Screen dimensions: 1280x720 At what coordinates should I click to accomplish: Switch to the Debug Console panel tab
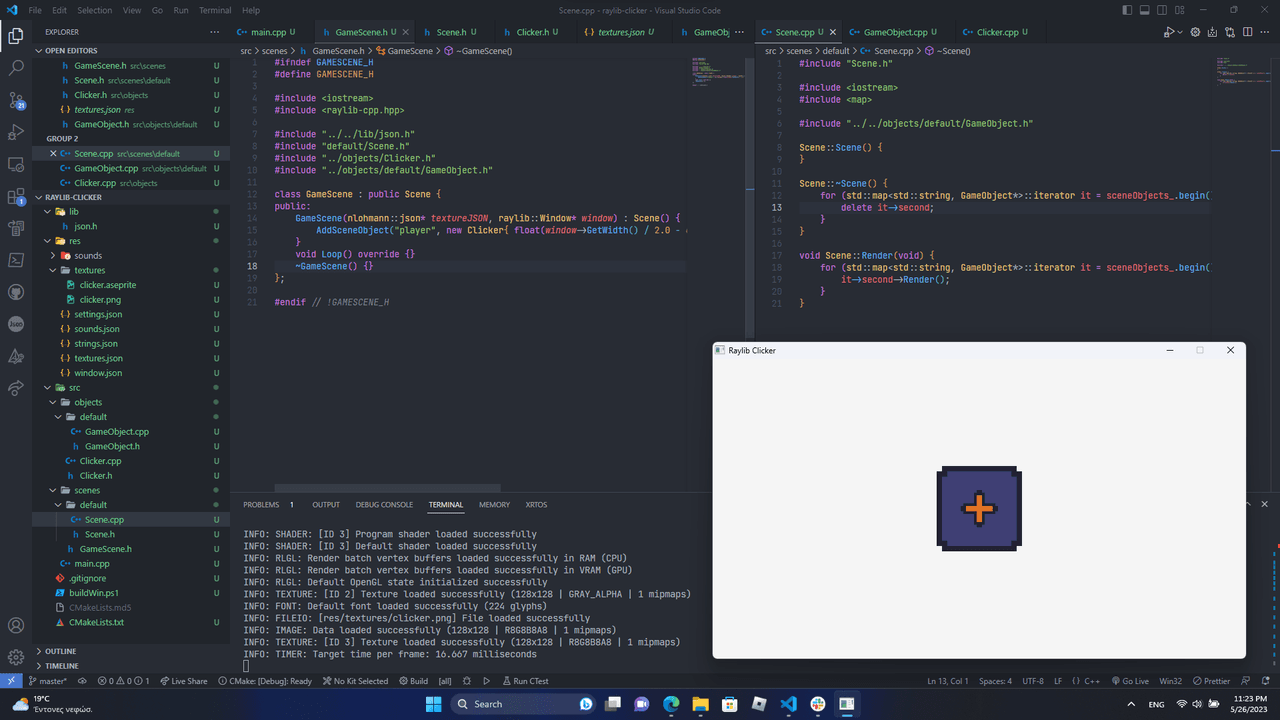[x=384, y=505]
